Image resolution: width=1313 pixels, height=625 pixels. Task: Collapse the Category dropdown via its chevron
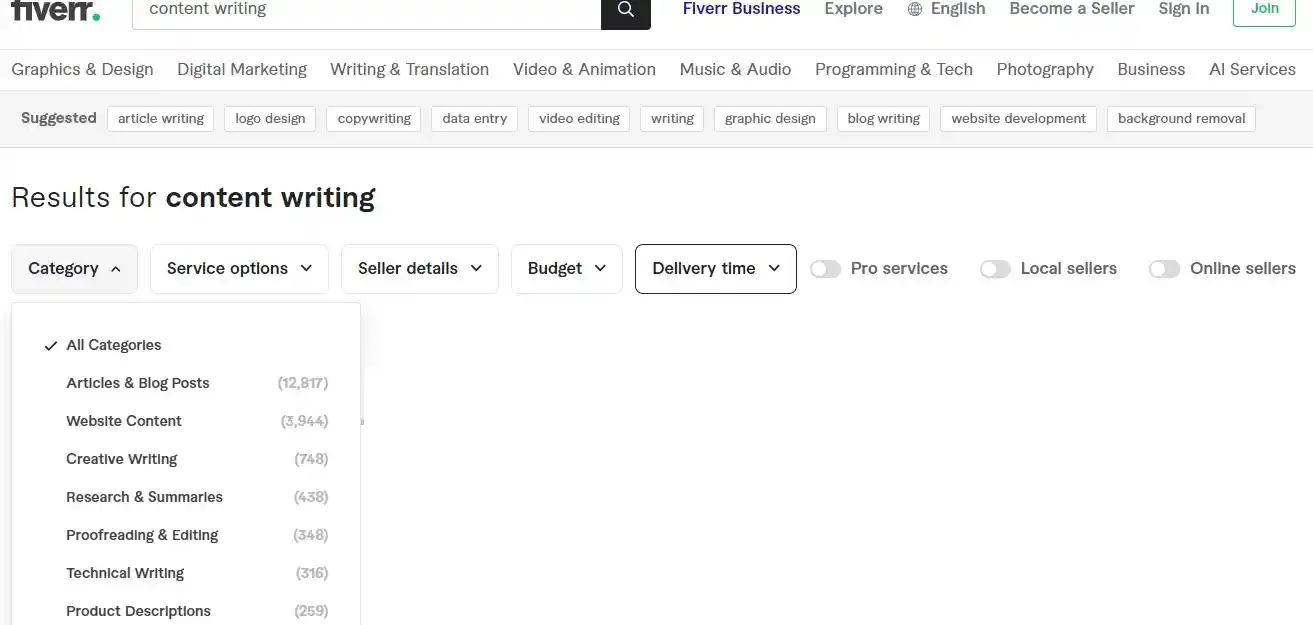click(113, 268)
